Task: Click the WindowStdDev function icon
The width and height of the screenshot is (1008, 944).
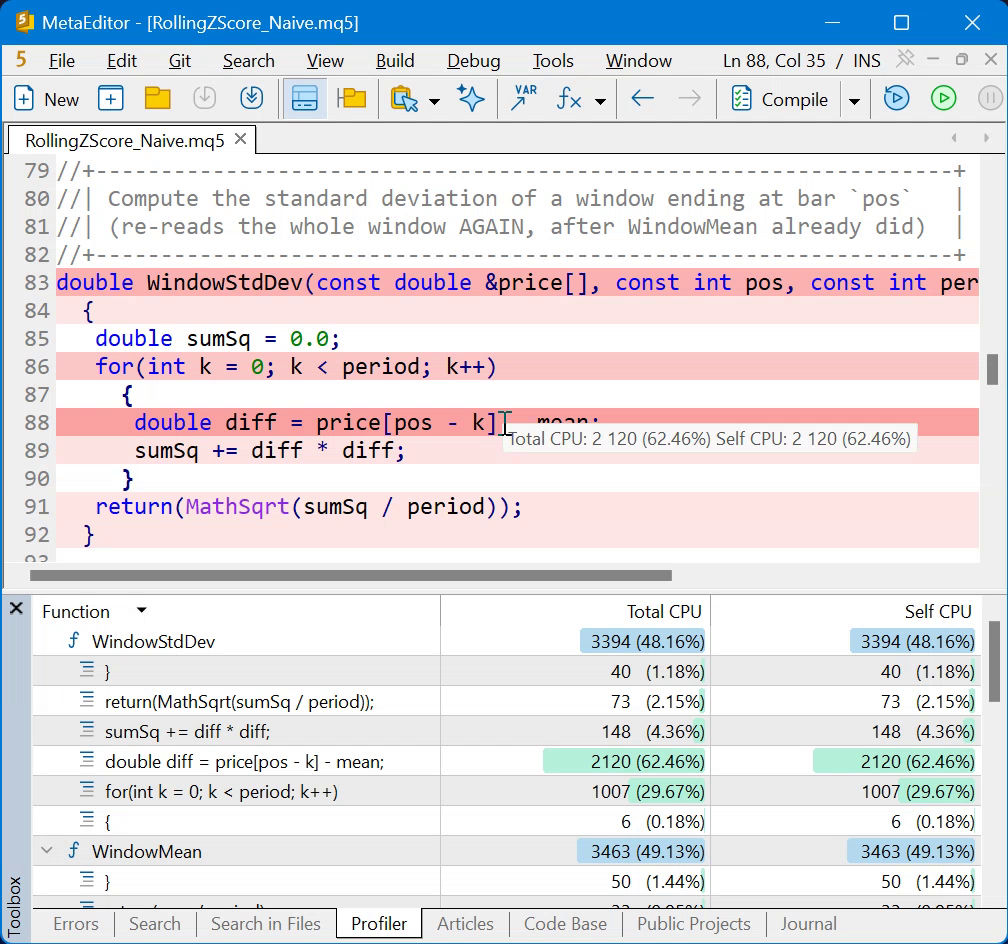Action: (x=74, y=640)
